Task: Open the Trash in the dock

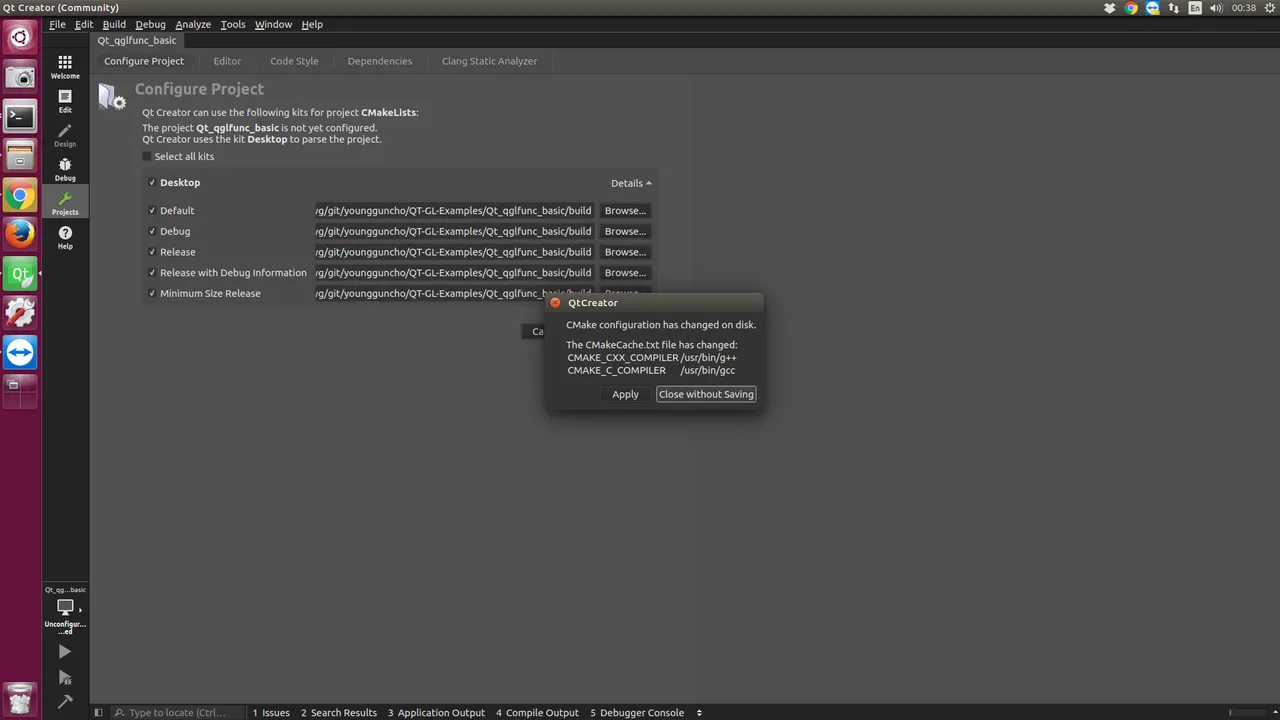Action: click(20, 697)
